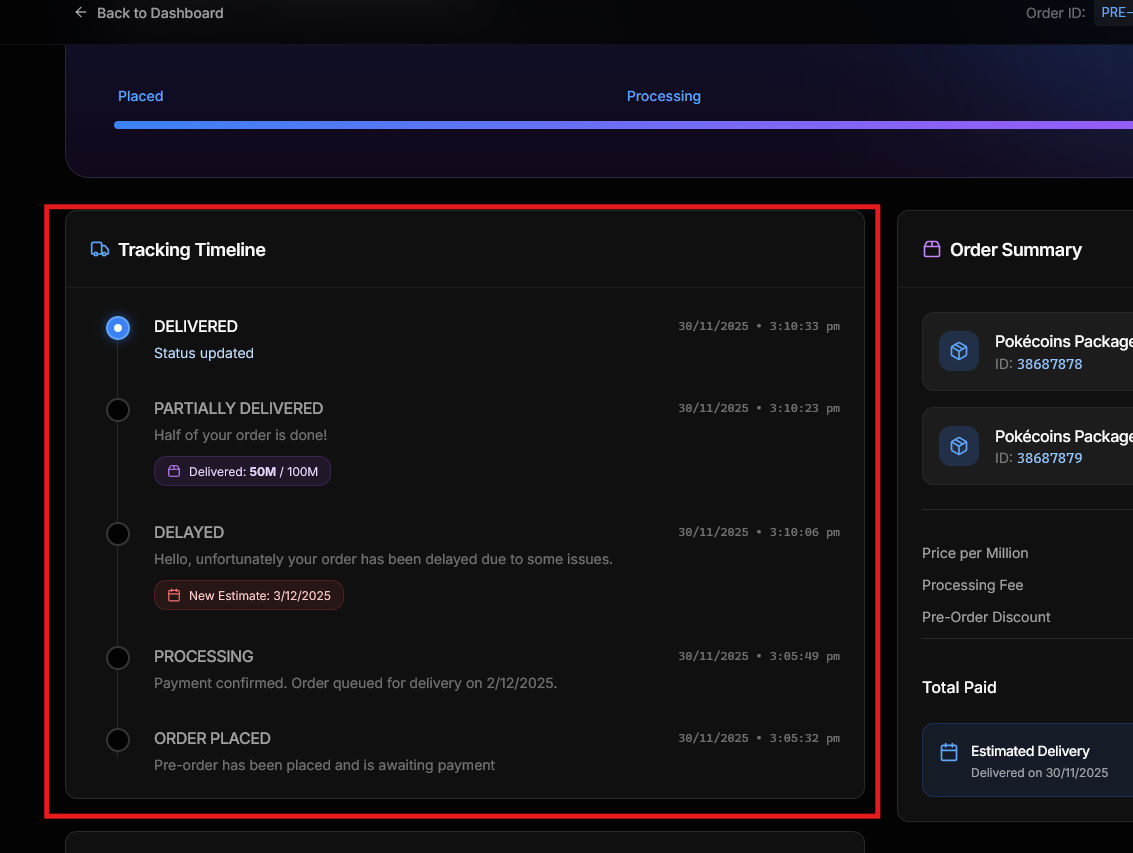Select the PROCESSING timeline marker
This screenshot has width=1133, height=853.
118,658
